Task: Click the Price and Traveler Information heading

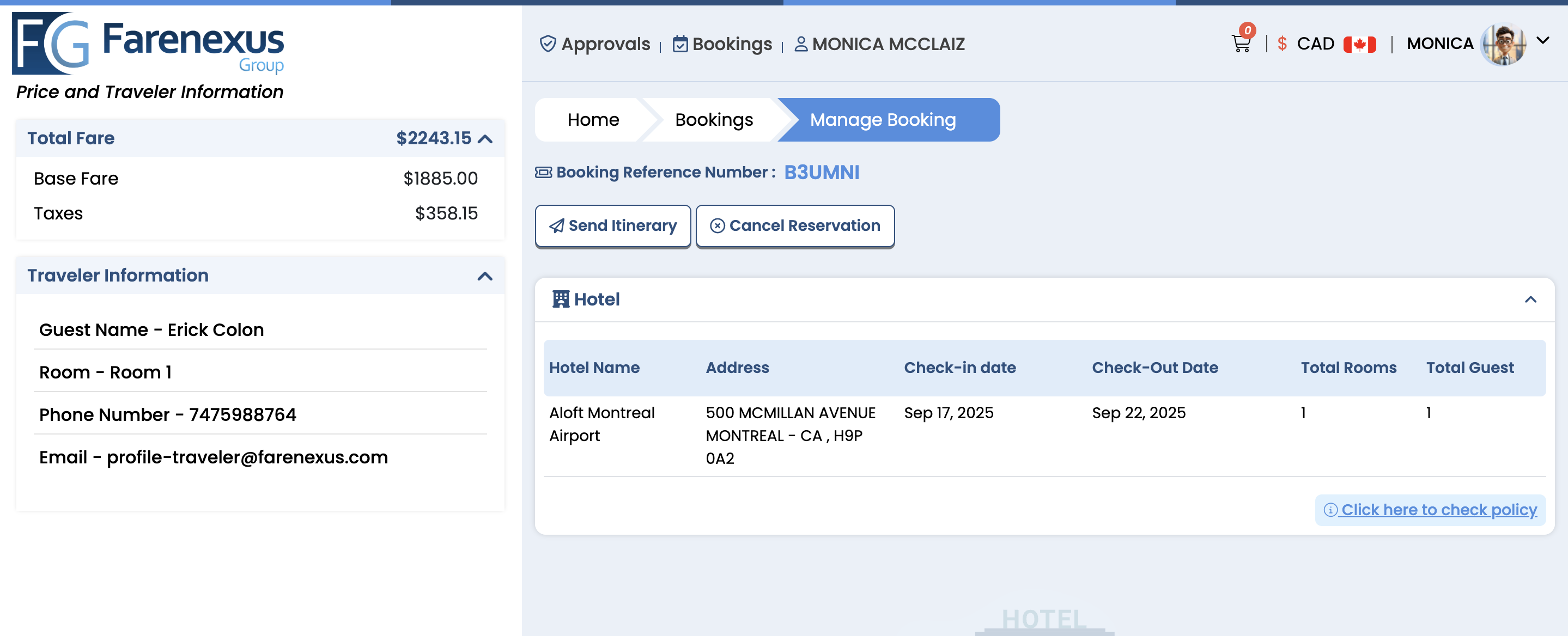Action: click(x=150, y=92)
